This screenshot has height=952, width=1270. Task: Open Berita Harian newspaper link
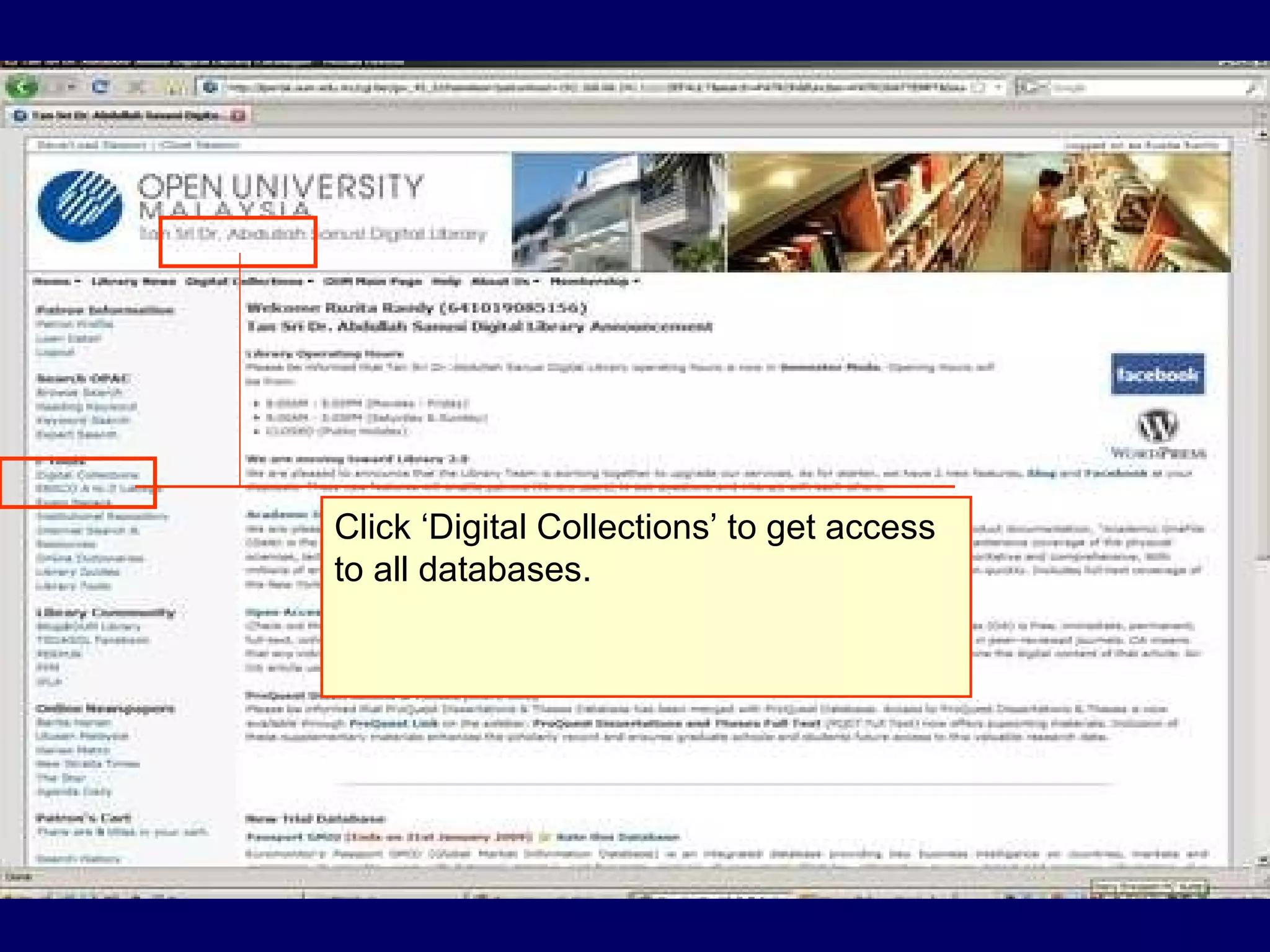(x=73, y=722)
